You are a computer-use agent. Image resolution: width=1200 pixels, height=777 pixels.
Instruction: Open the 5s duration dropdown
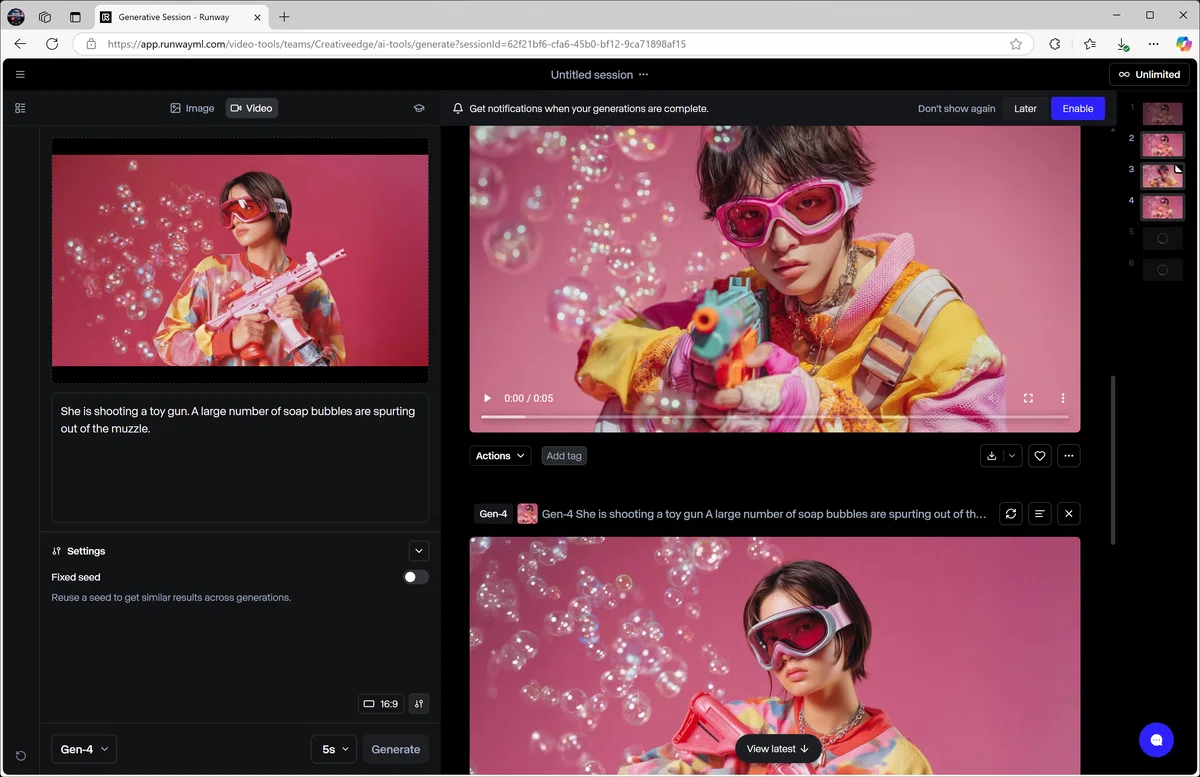click(x=334, y=749)
